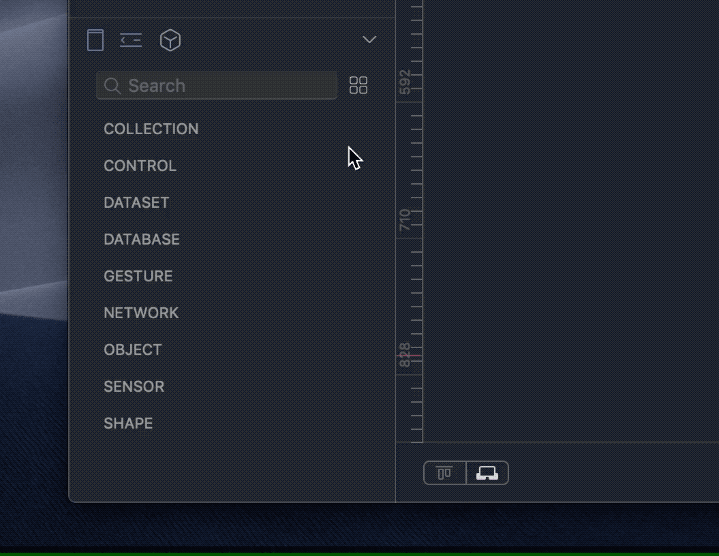Click the search magnifier icon
Image resolution: width=719 pixels, height=556 pixels.
(112, 86)
